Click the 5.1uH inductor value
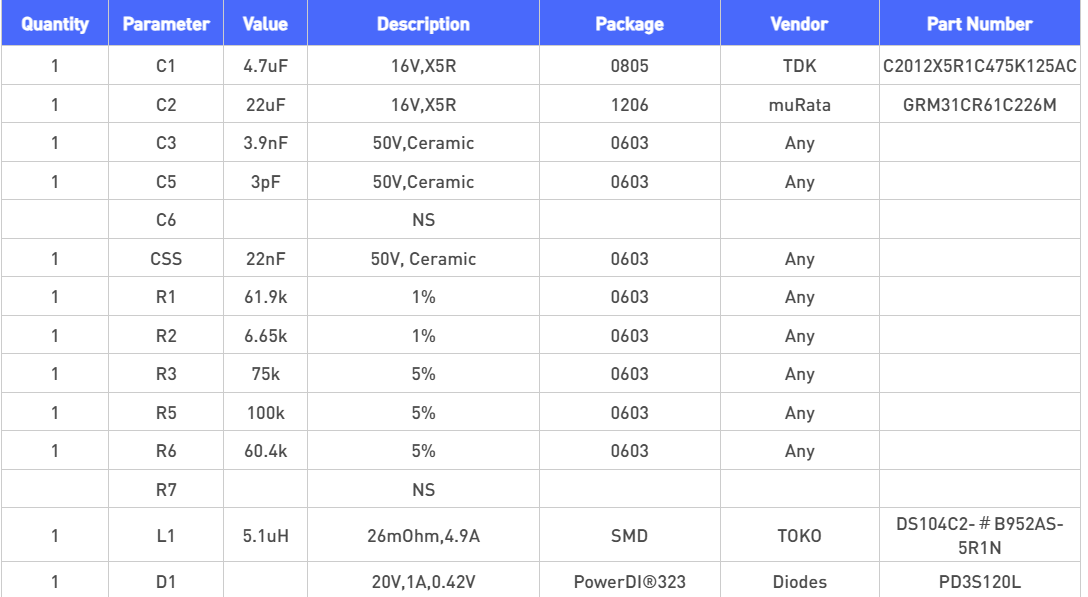This screenshot has width=1088, height=597. tap(265, 536)
